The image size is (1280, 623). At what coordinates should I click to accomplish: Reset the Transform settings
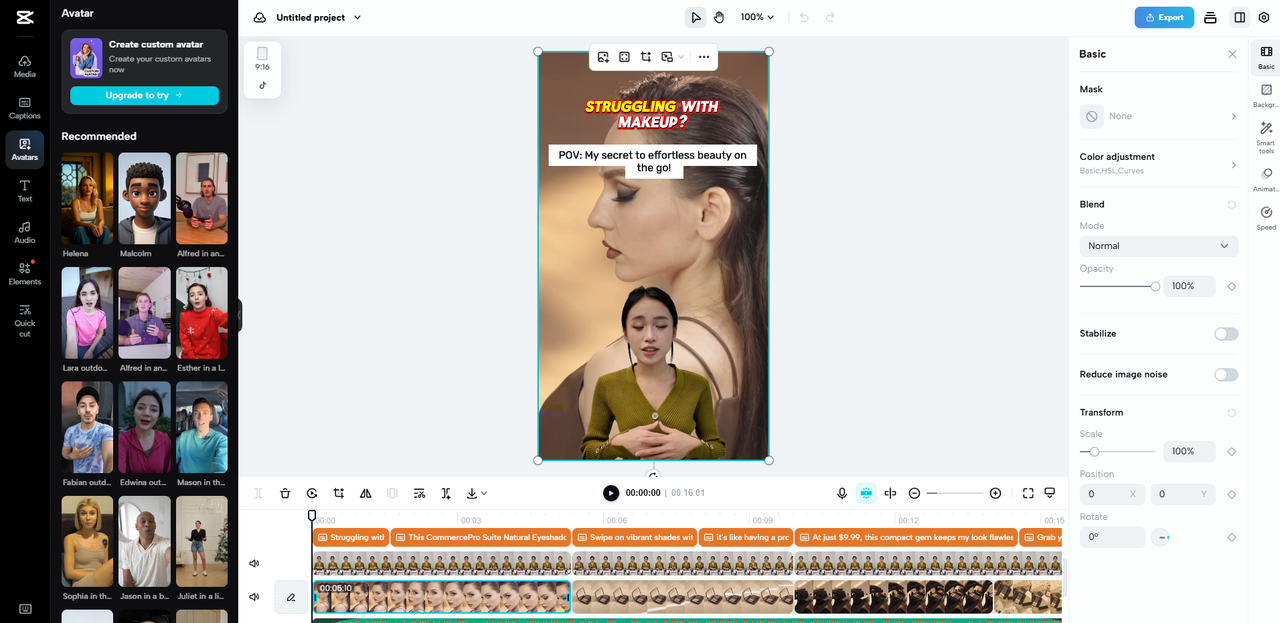(x=1232, y=412)
